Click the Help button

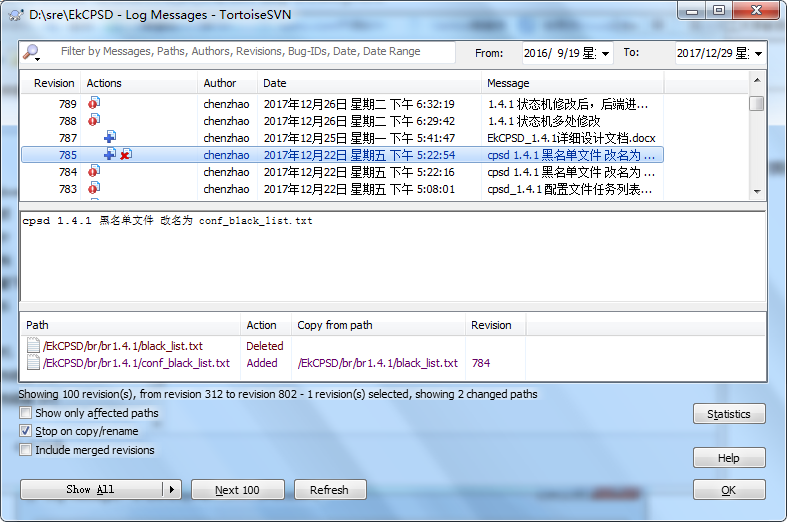pos(729,458)
